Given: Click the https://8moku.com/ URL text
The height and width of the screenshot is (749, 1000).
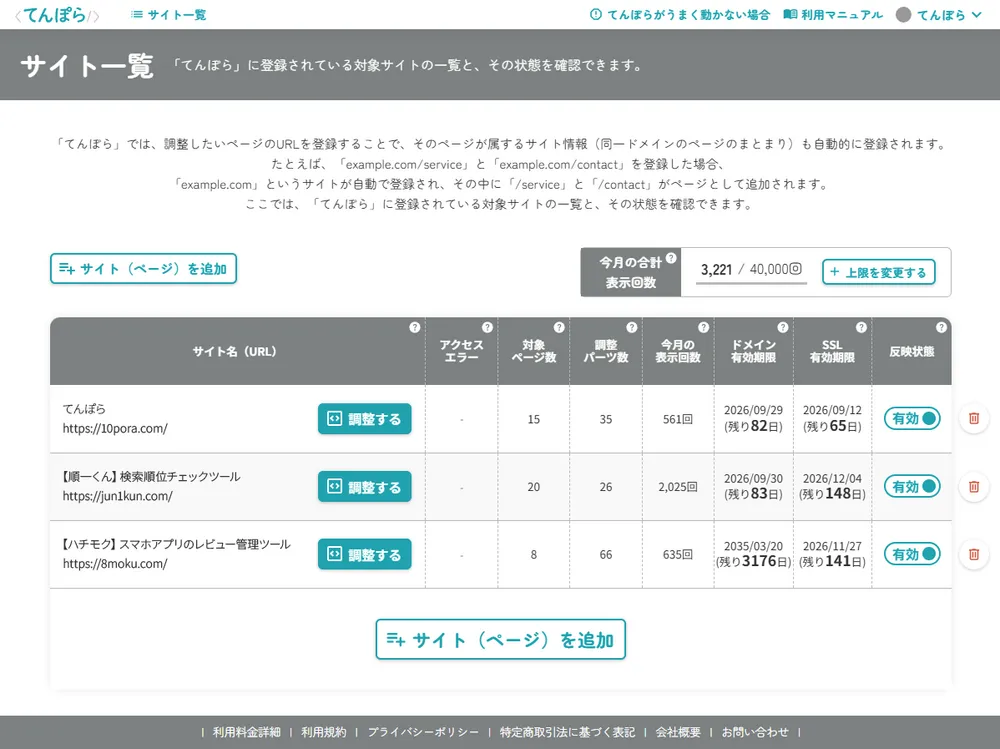Looking at the screenshot, I should (115, 564).
